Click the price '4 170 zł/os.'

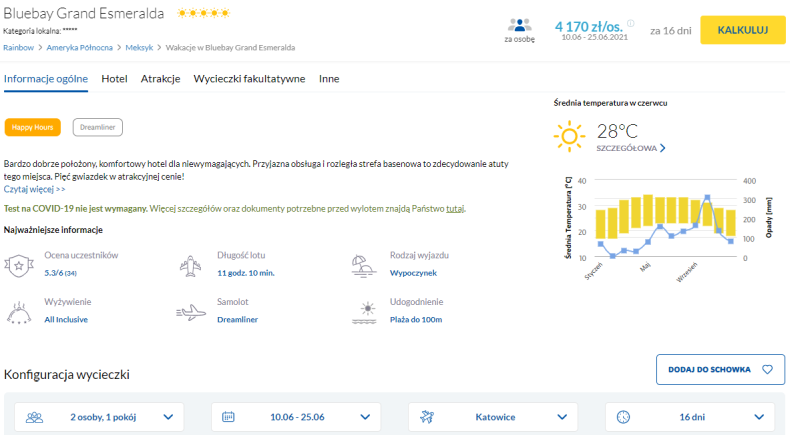tap(589, 26)
